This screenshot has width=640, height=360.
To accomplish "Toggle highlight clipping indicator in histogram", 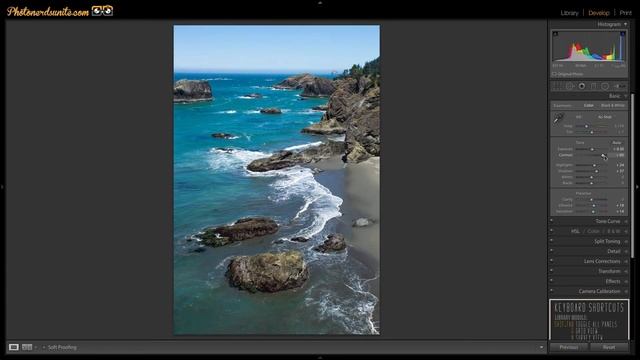I will (622, 34).
